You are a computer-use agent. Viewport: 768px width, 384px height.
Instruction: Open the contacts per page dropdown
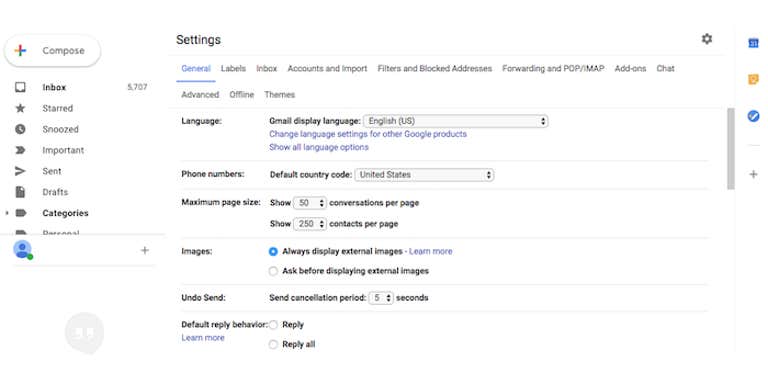pyautogui.click(x=310, y=224)
